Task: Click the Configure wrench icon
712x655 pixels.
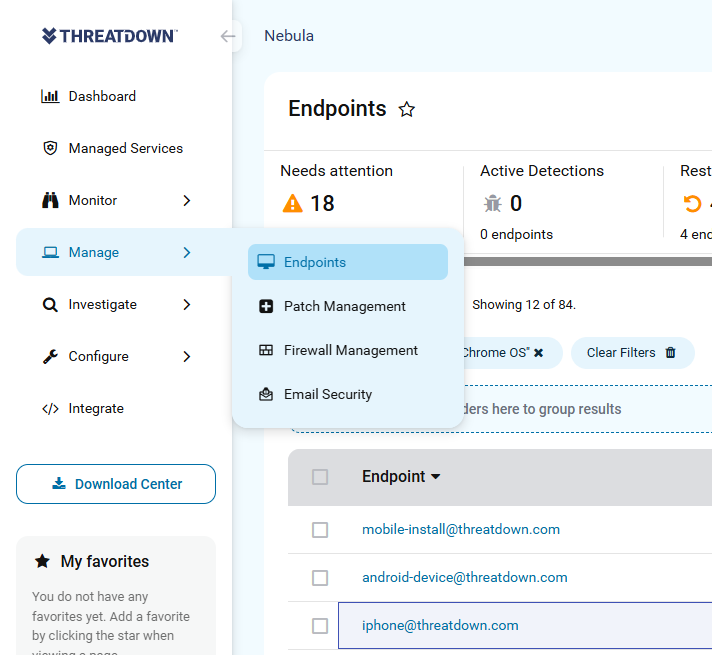Action: 50,357
